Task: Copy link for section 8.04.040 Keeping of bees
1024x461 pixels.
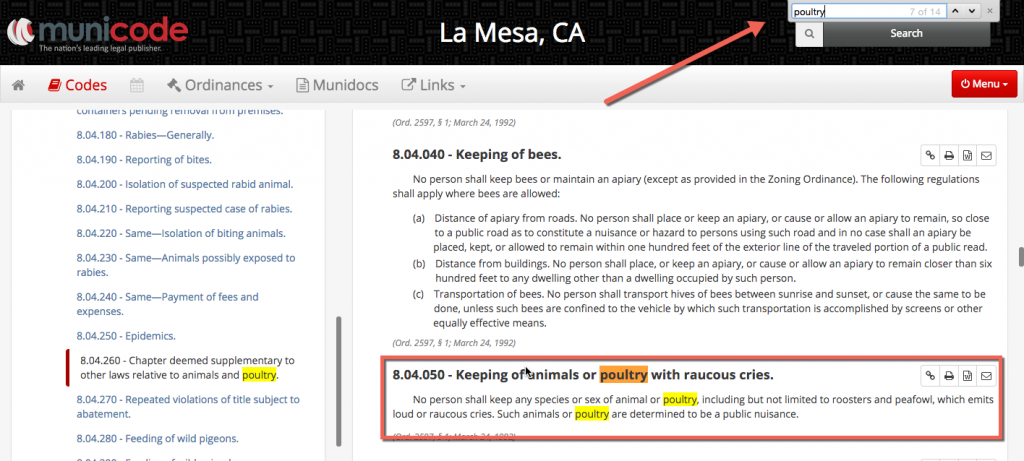Action: click(929, 155)
